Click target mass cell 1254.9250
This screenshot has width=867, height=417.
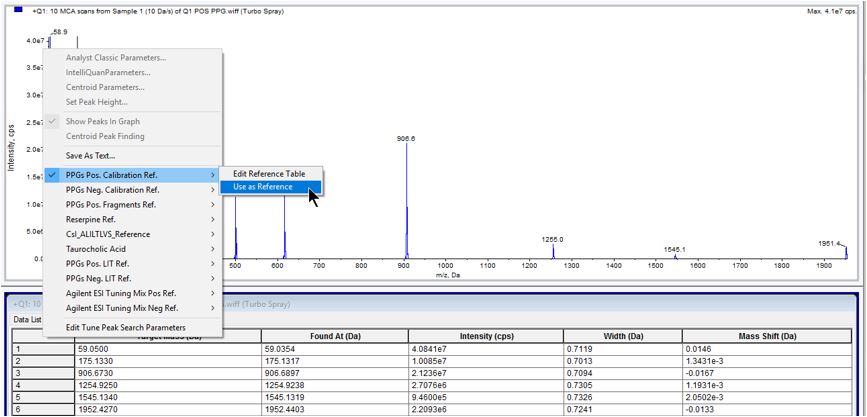coord(168,385)
